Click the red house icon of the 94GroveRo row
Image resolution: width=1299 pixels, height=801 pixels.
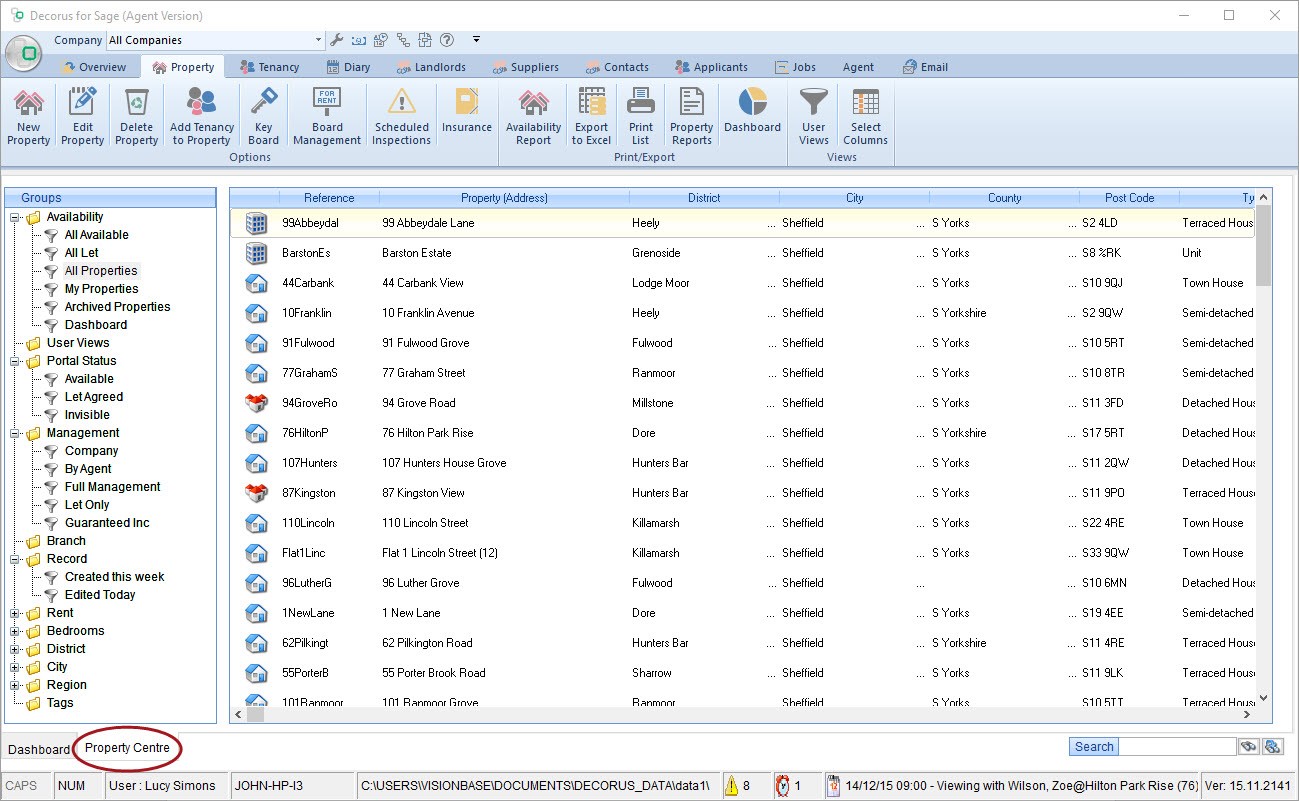click(x=256, y=403)
